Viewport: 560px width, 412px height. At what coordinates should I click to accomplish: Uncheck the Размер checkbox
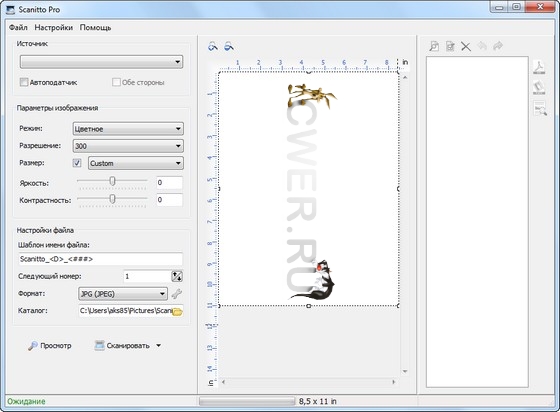[x=77, y=163]
